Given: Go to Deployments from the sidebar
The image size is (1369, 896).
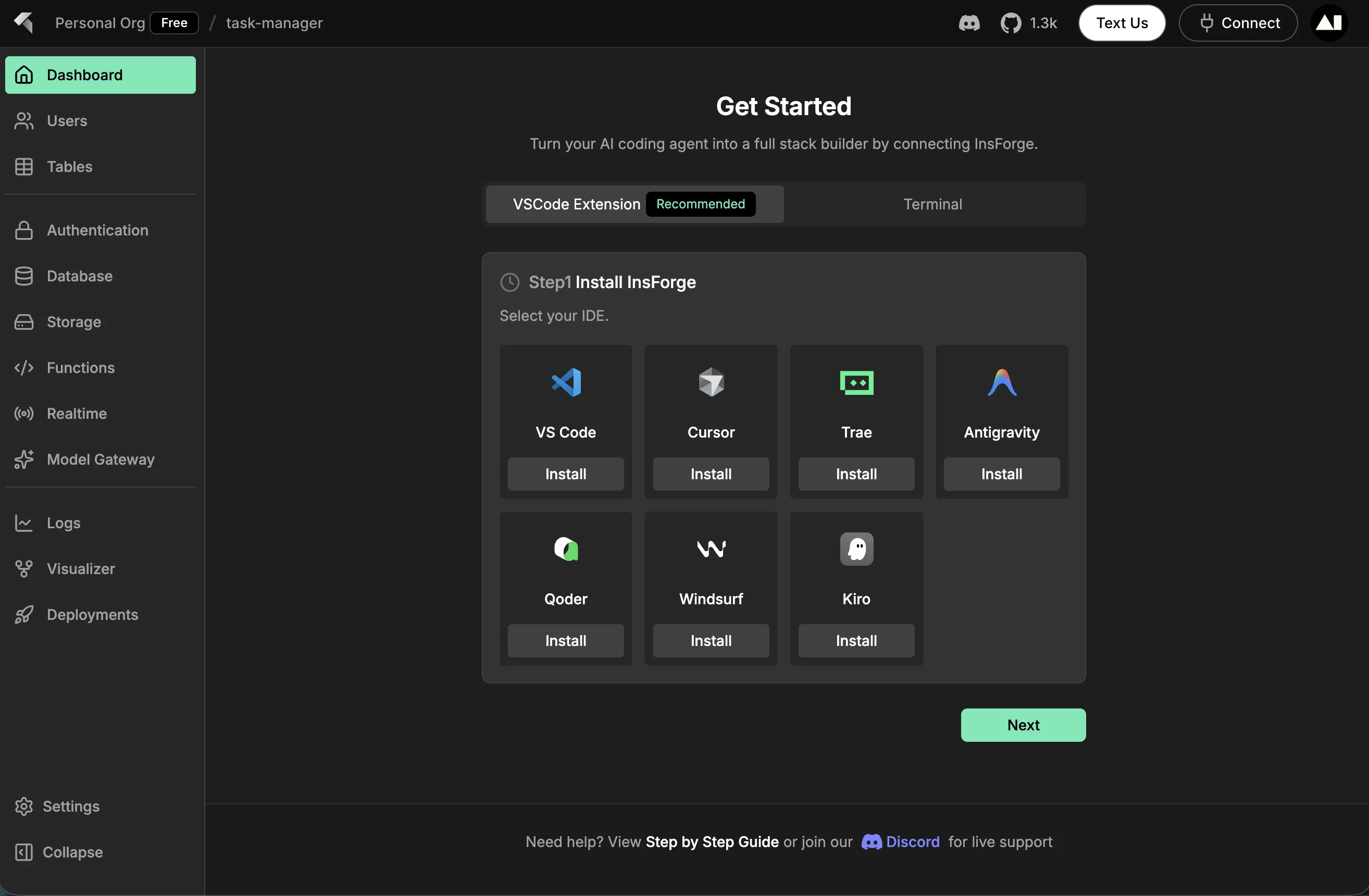Looking at the screenshot, I should tap(101, 615).
